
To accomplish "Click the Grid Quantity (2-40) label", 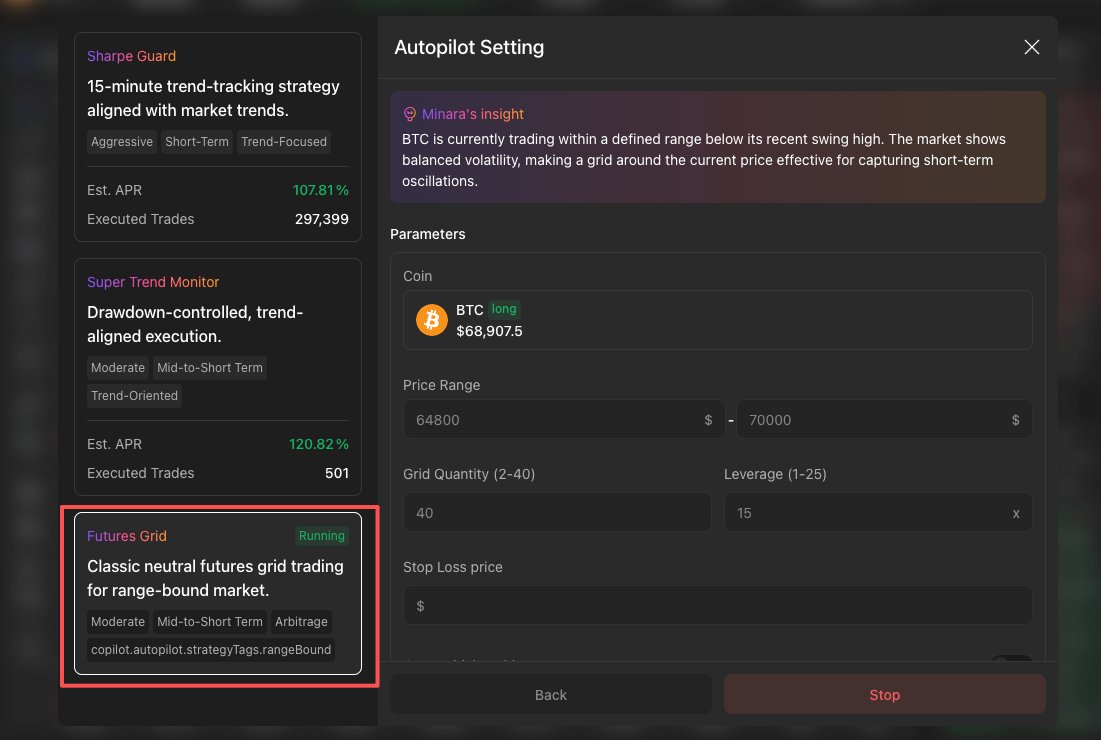I will click(469, 475).
